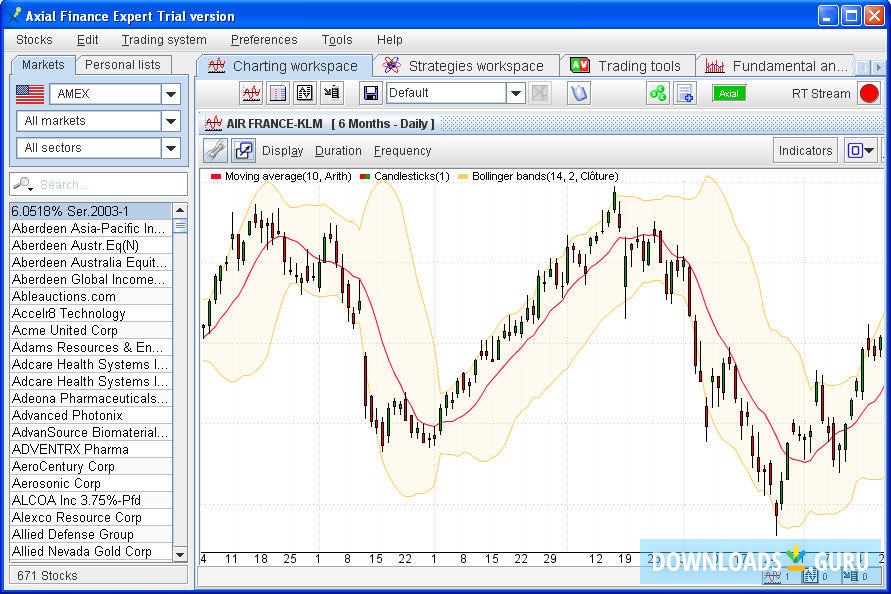
Task: Toggle the RT Stream red record button
Action: tap(869, 93)
